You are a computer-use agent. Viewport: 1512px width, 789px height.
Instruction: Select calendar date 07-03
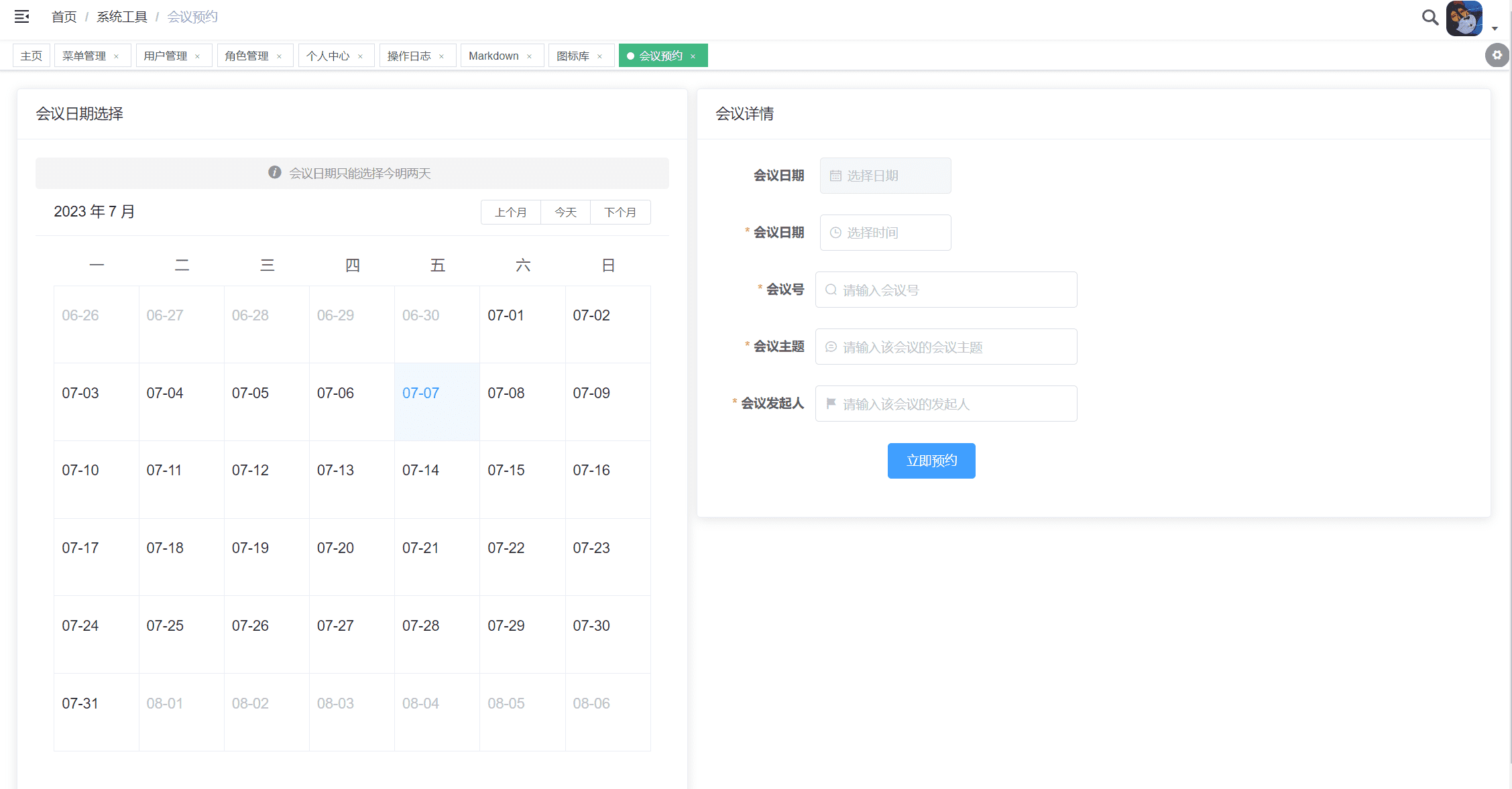(x=97, y=402)
